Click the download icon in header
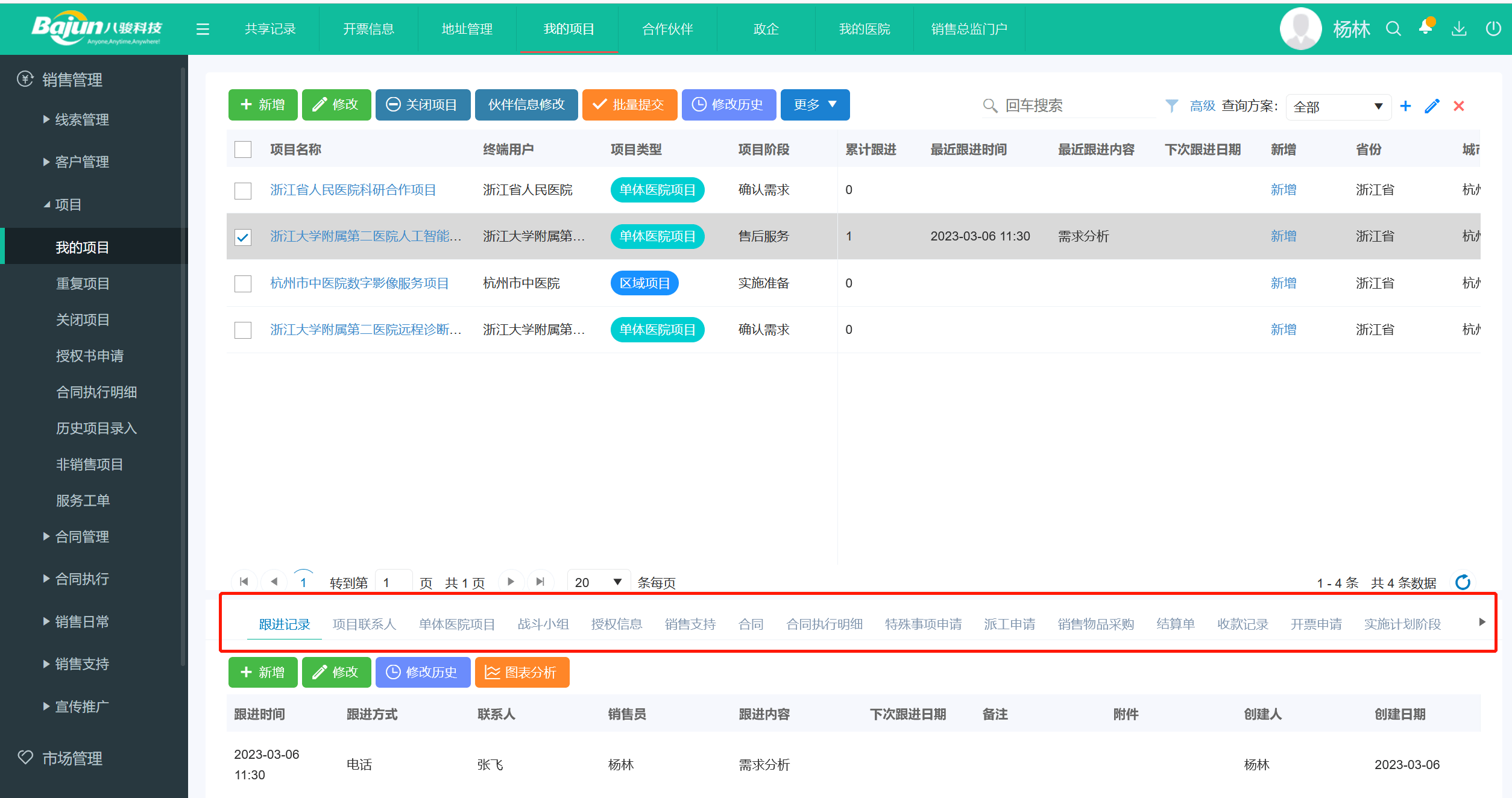 point(1459,28)
